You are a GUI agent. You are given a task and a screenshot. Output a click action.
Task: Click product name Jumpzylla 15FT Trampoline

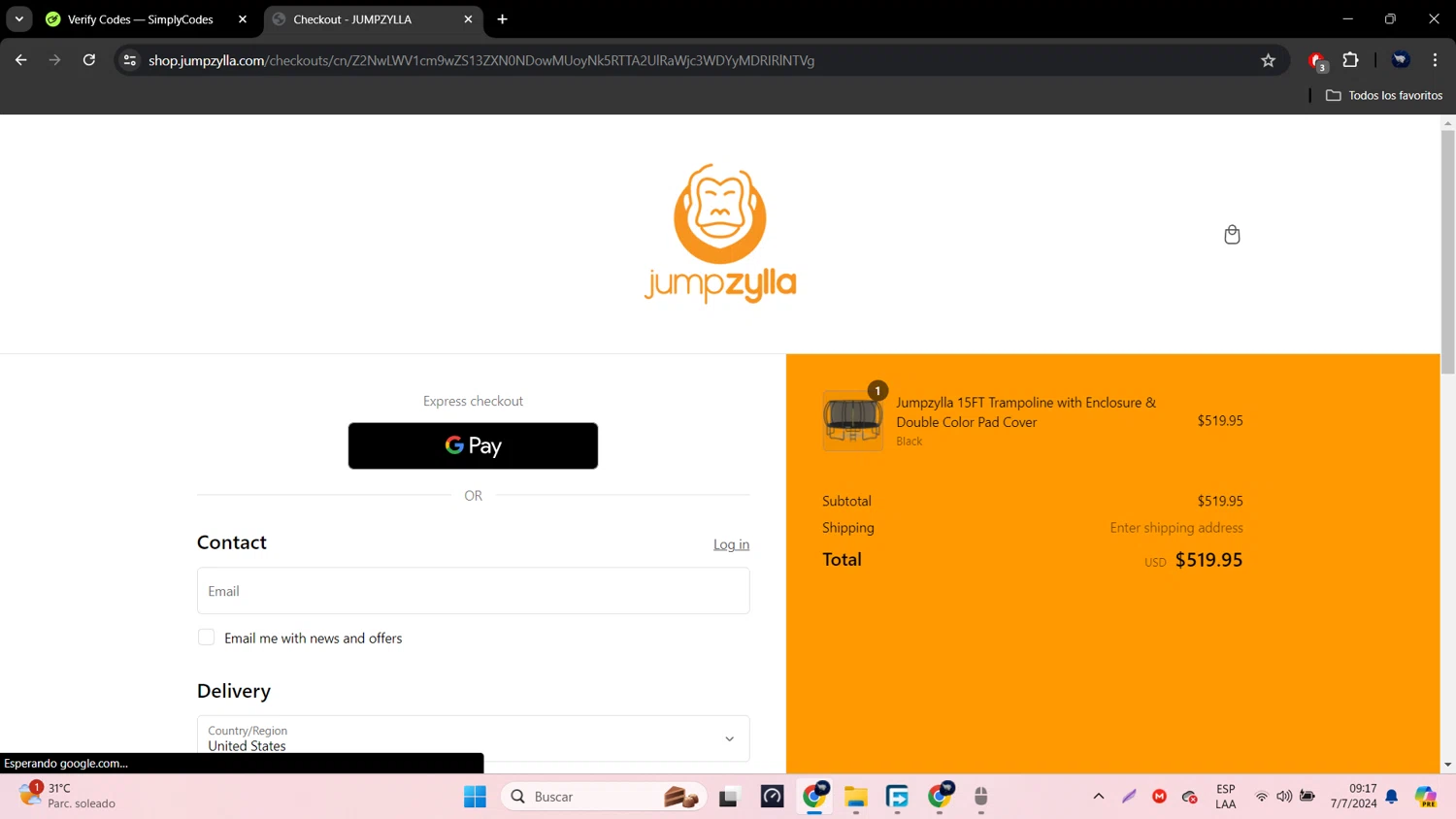pyautogui.click(x=1026, y=412)
